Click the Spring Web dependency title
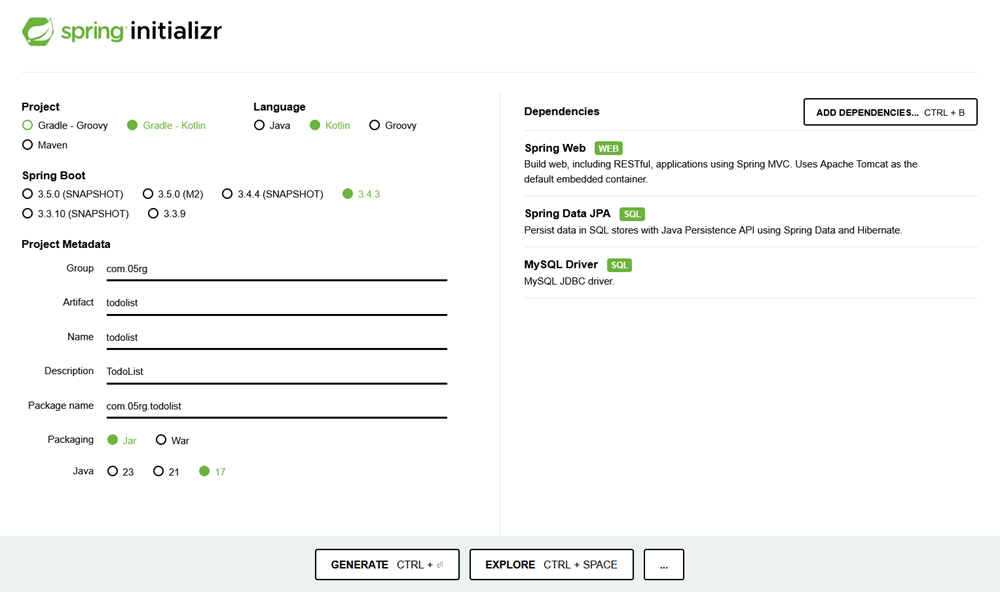The image size is (1000, 592). click(555, 148)
